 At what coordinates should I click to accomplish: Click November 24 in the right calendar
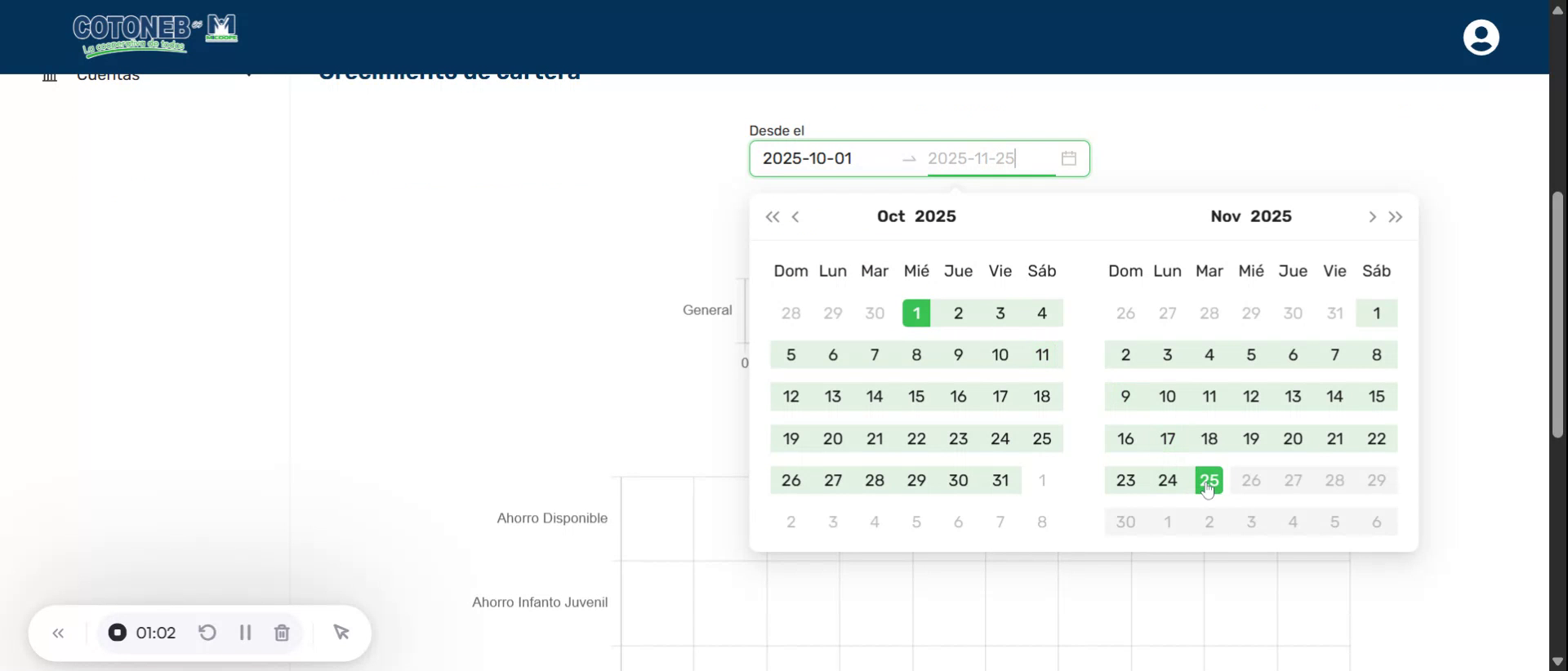coord(1168,481)
